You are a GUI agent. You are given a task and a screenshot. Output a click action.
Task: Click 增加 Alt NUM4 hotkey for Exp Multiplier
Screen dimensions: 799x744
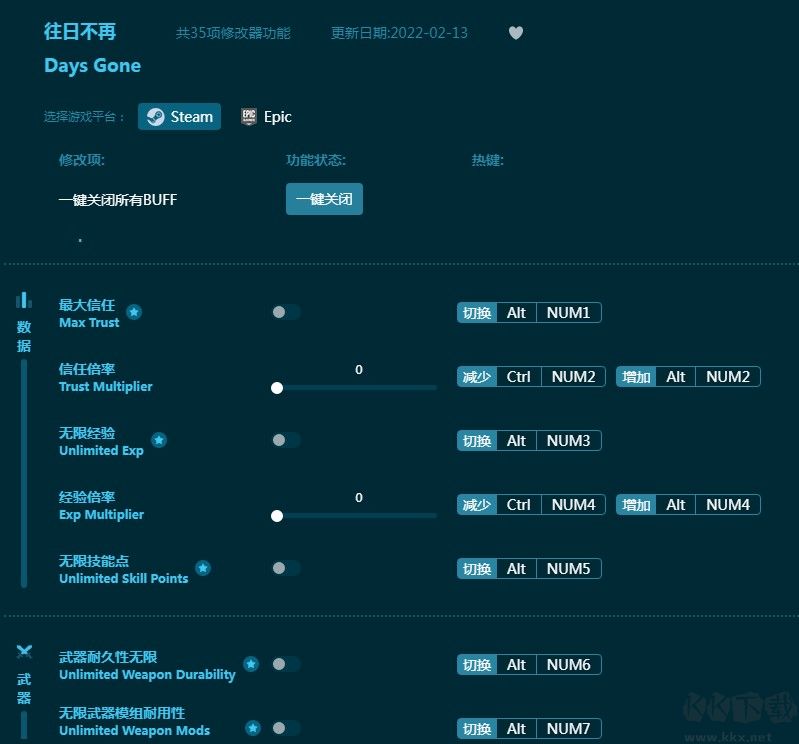[688, 504]
